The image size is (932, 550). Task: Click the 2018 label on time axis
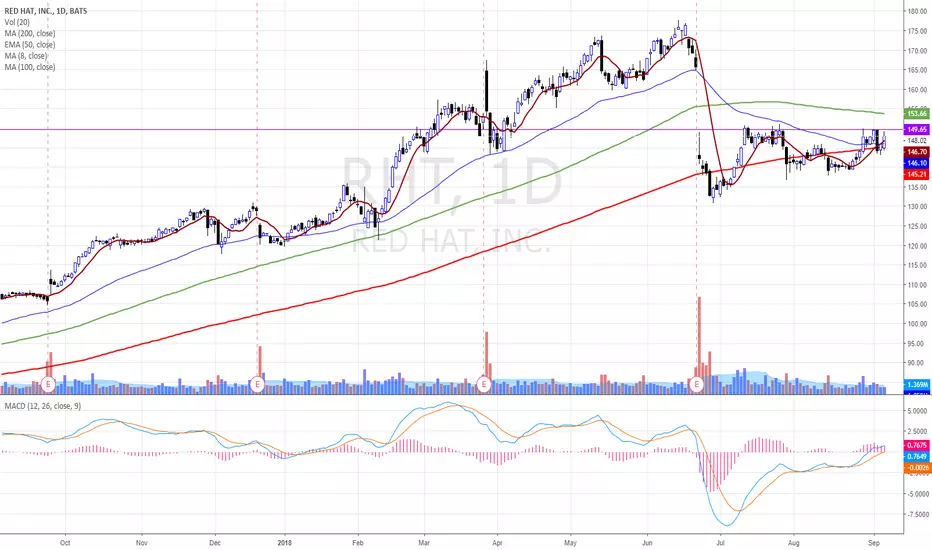click(285, 543)
